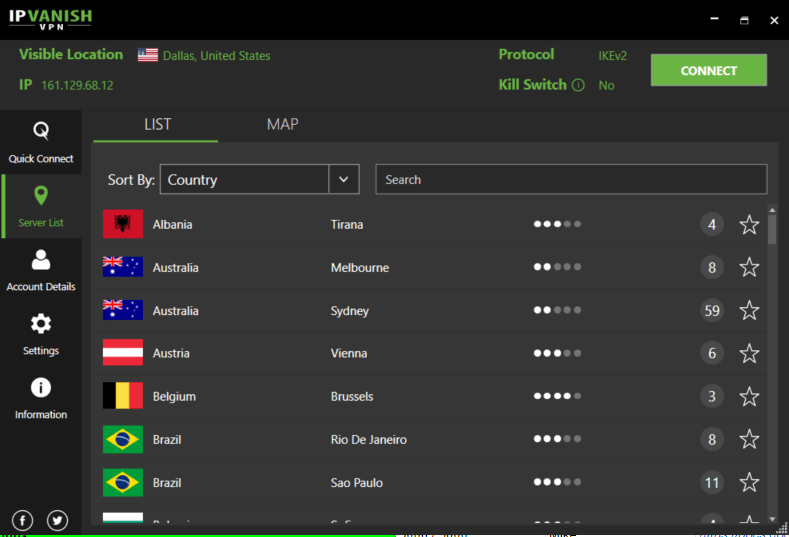Click the green CONNECT button
The height and width of the screenshot is (537, 789).
708,70
